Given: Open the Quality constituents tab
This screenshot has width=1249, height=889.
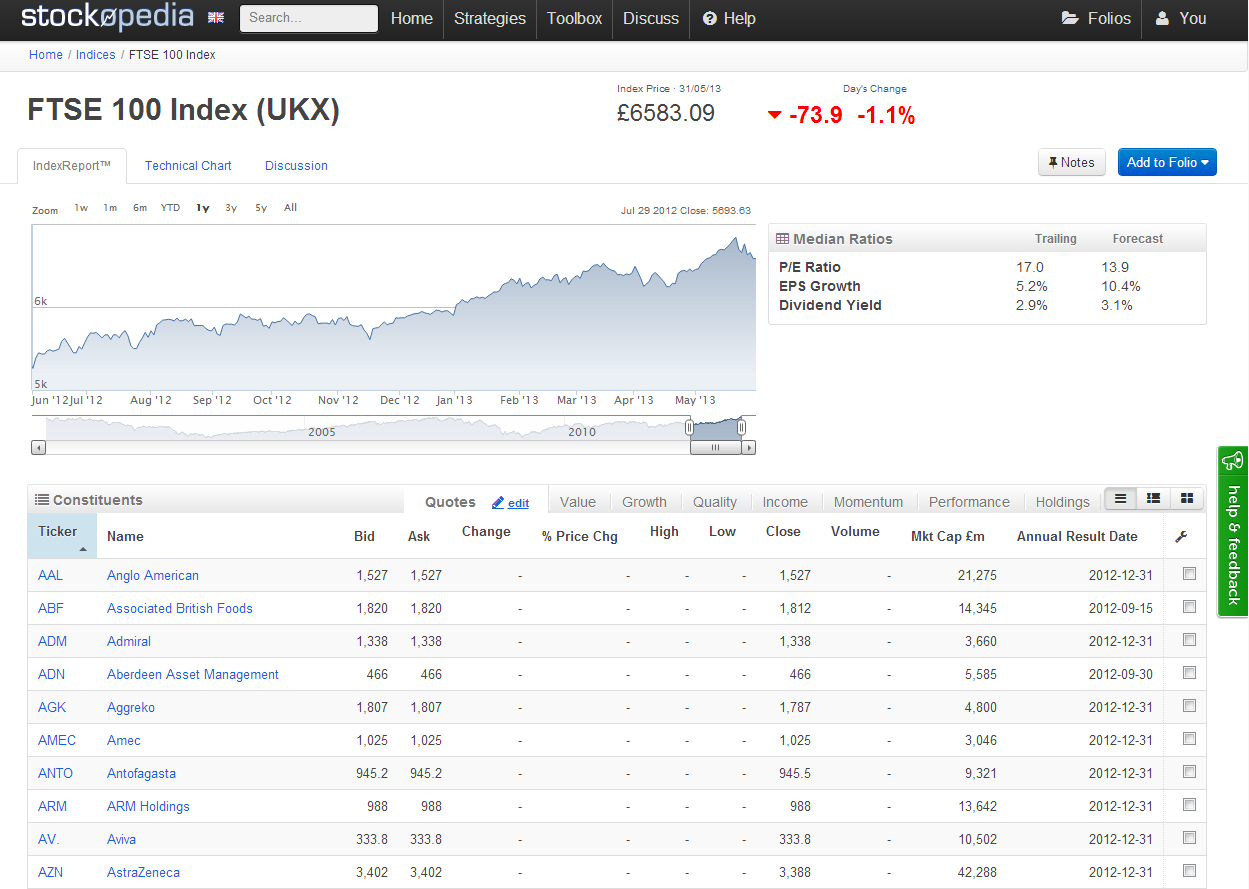Looking at the screenshot, I should [715, 502].
